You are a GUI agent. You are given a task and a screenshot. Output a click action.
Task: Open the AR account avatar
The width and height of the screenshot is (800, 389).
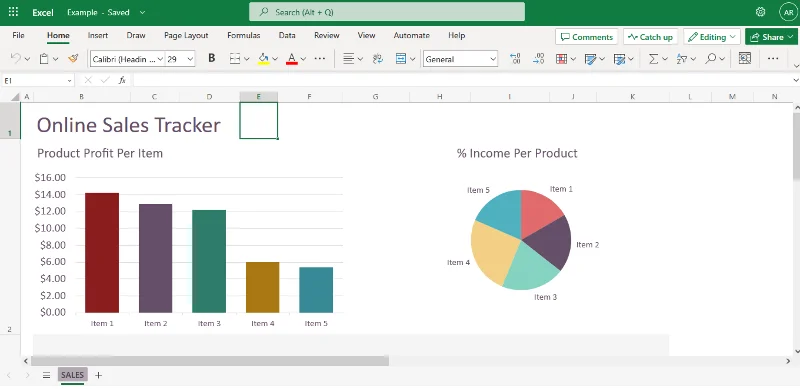pos(789,12)
